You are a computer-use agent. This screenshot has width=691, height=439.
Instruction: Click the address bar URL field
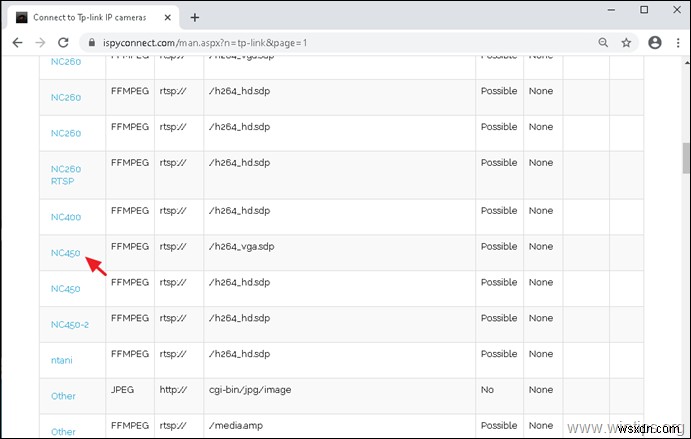pos(300,43)
